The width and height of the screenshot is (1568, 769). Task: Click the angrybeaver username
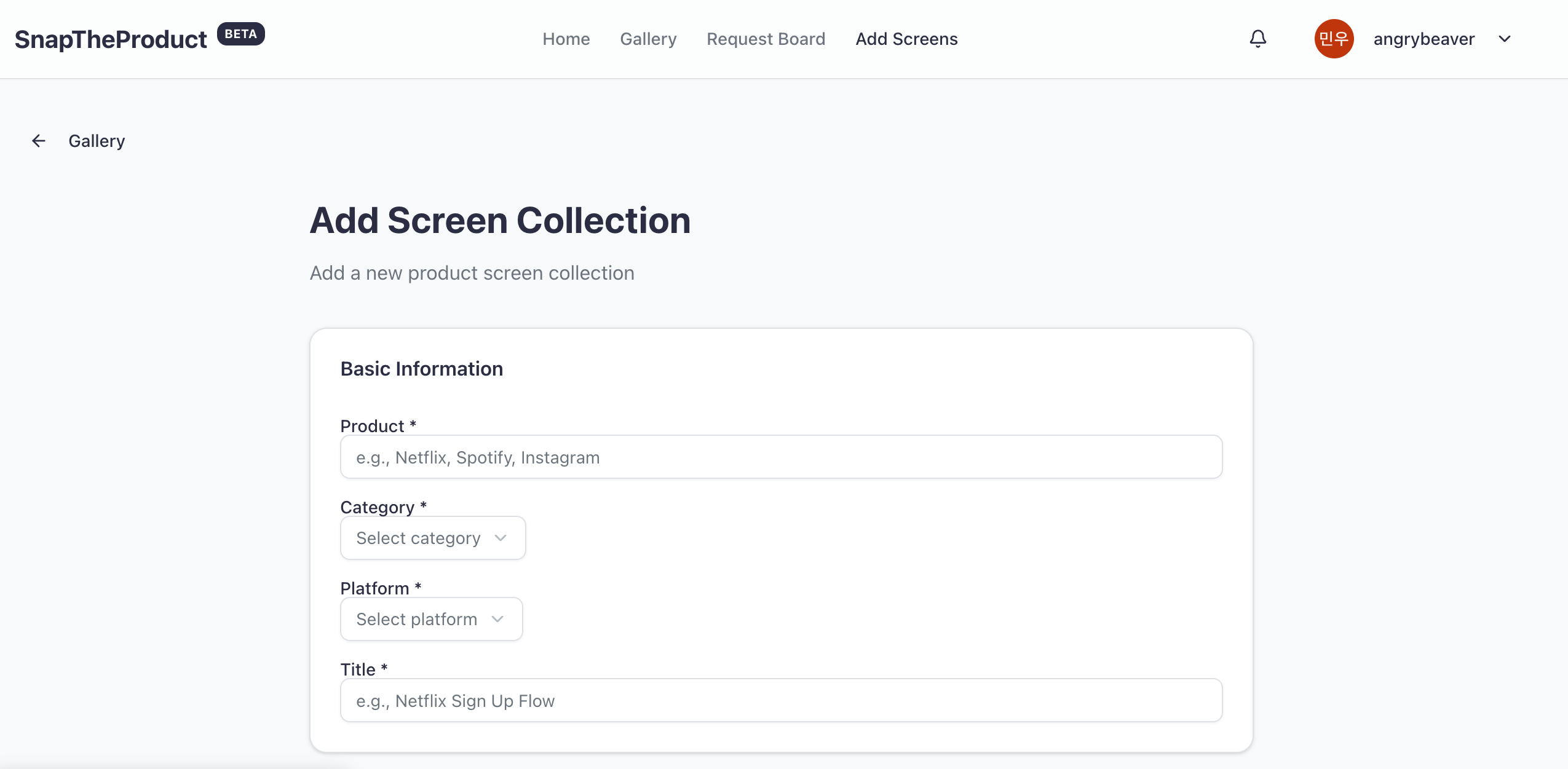click(x=1423, y=39)
